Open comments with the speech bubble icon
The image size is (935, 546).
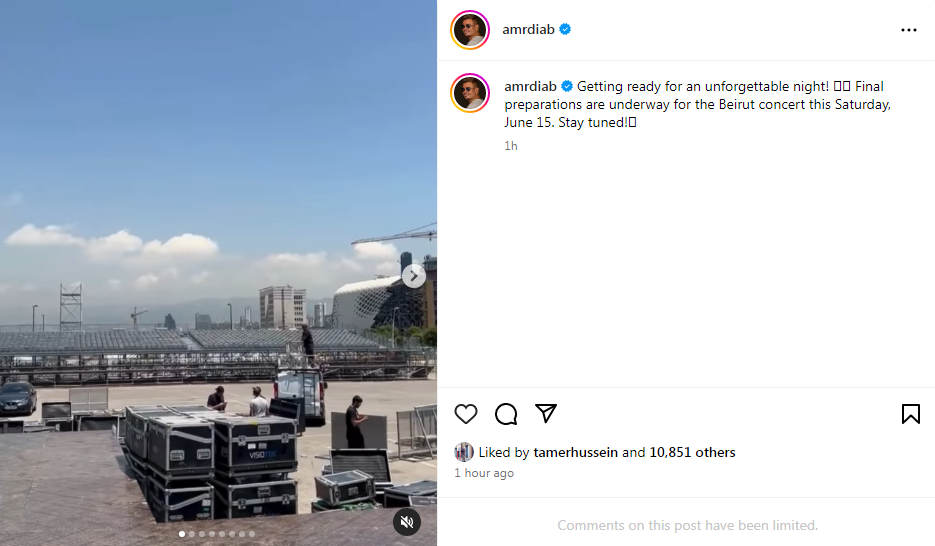coord(506,414)
